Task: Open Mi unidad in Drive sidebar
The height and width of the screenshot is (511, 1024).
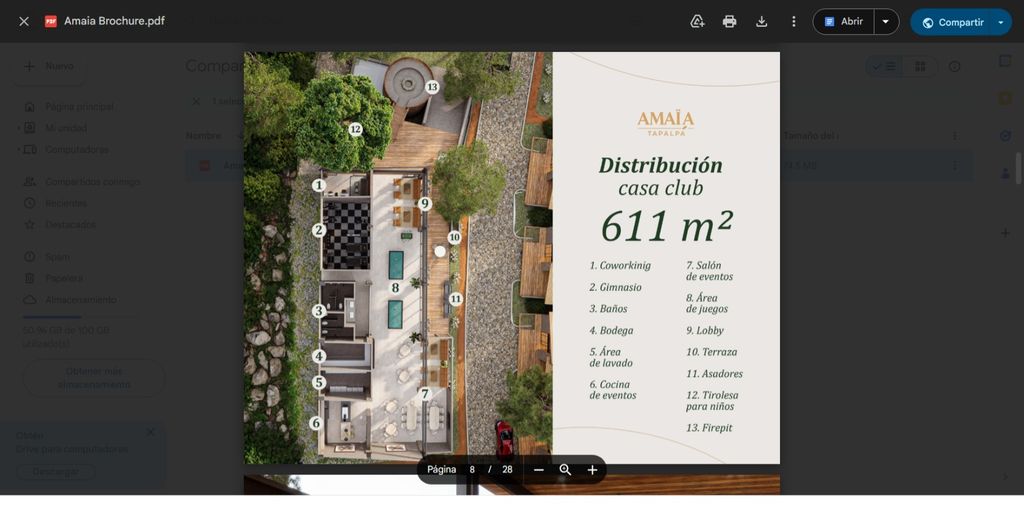Action: 65,128
